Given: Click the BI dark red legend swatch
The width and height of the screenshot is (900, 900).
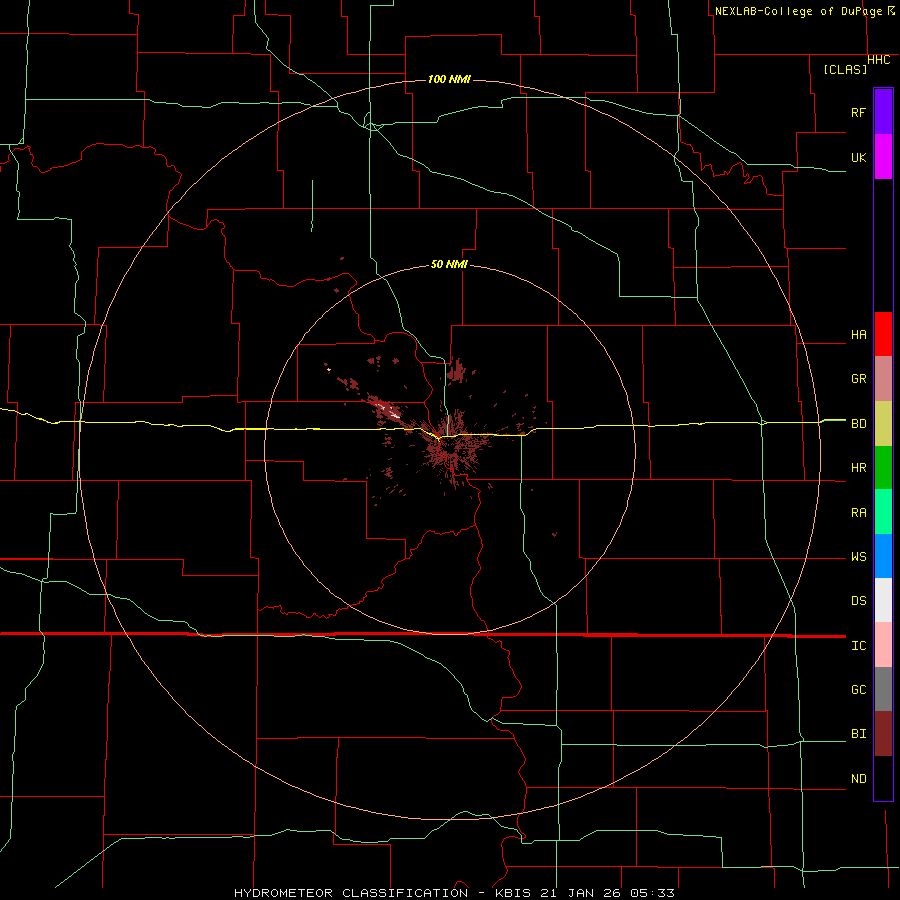Looking at the screenshot, I should coord(883,734).
